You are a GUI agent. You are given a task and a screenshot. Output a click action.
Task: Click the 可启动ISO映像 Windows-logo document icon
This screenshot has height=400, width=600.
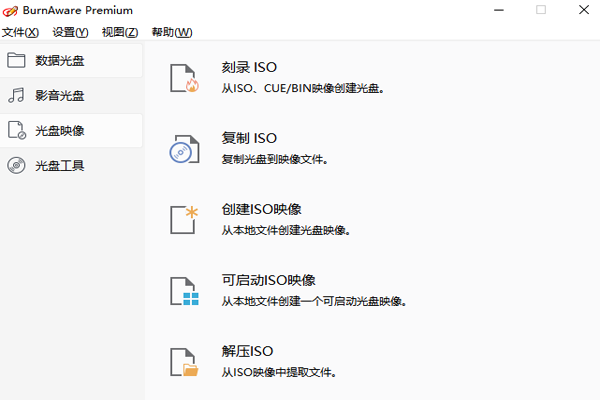184,291
